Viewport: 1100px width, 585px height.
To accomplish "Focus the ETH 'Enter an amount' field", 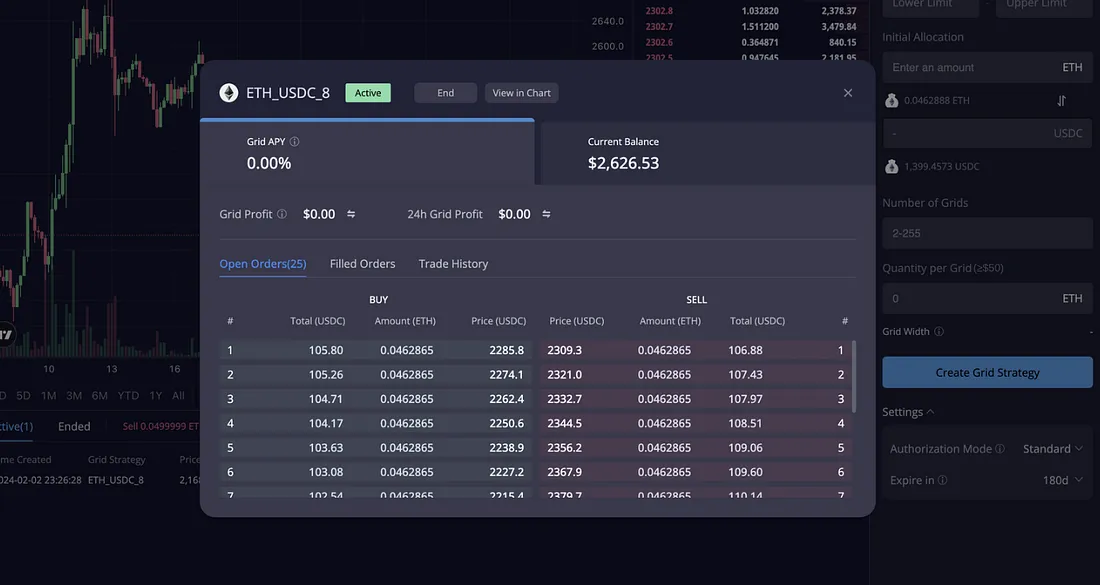I will (987, 67).
